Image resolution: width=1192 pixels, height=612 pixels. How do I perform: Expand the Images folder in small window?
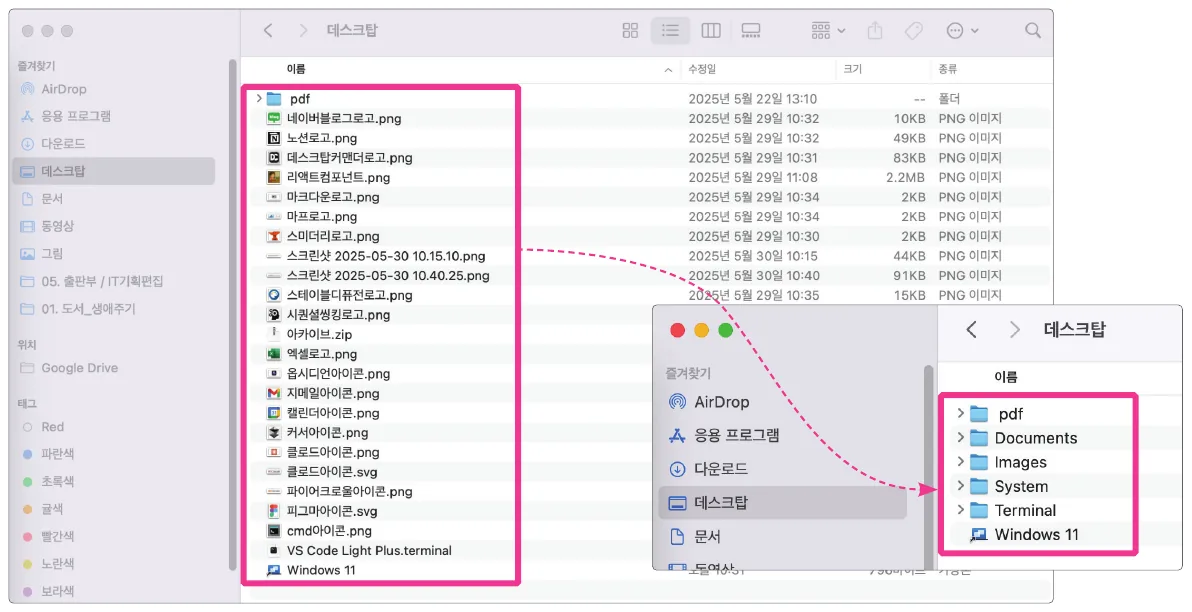pos(960,461)
